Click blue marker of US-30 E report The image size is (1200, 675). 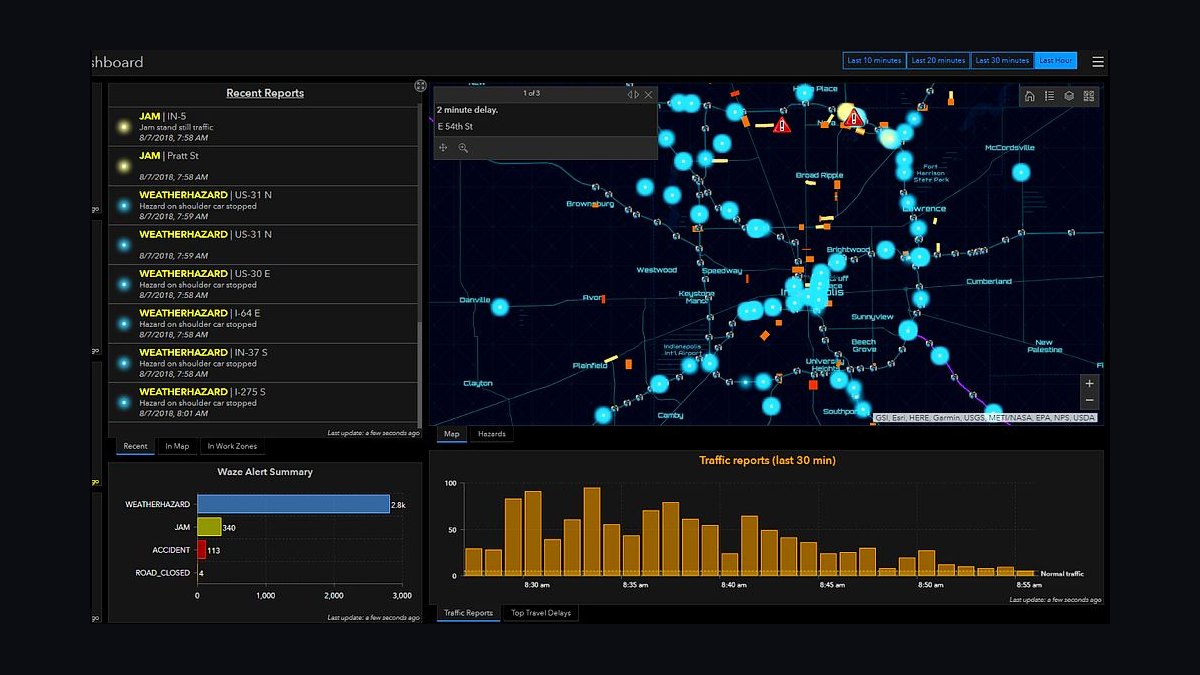coord(124,284)
